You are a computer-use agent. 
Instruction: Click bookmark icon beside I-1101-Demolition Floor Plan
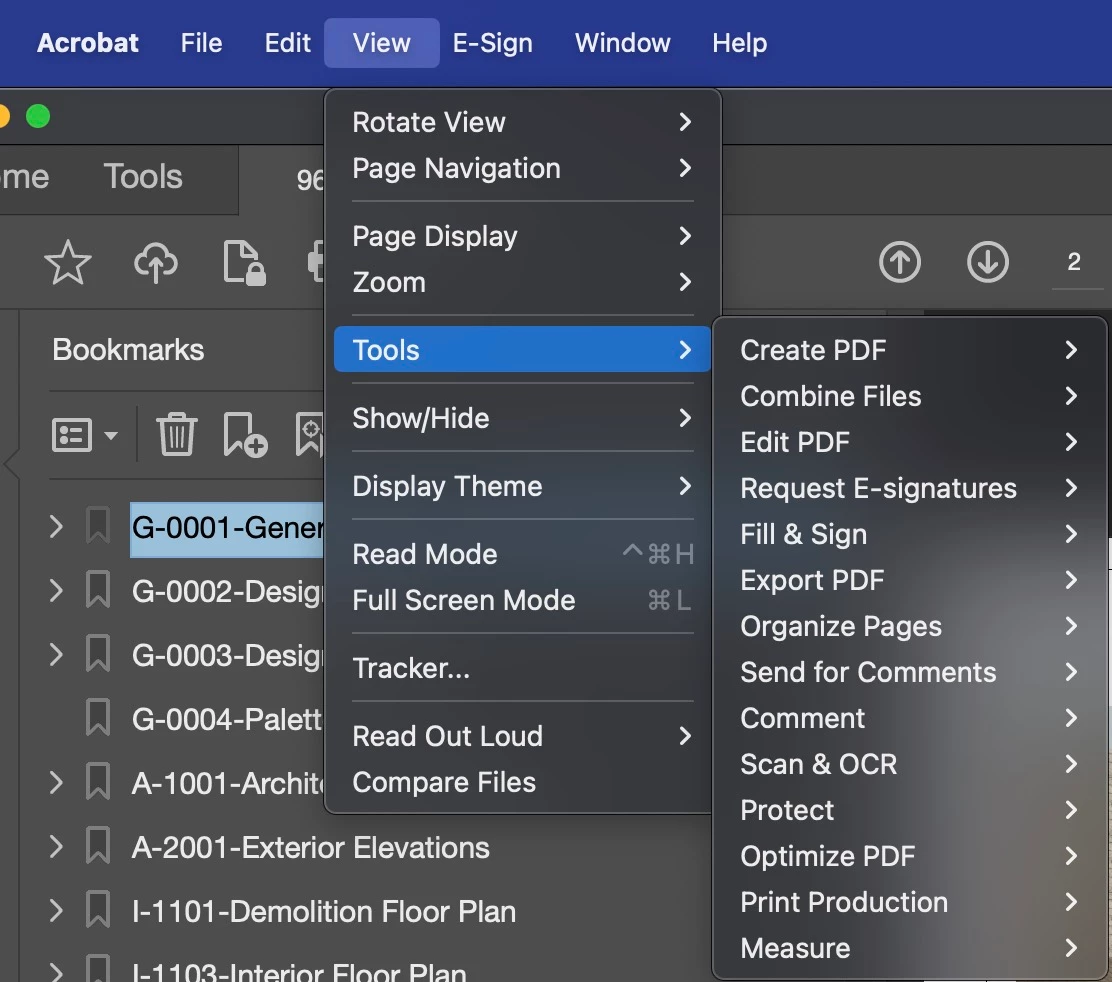click(x=98, y=910)
